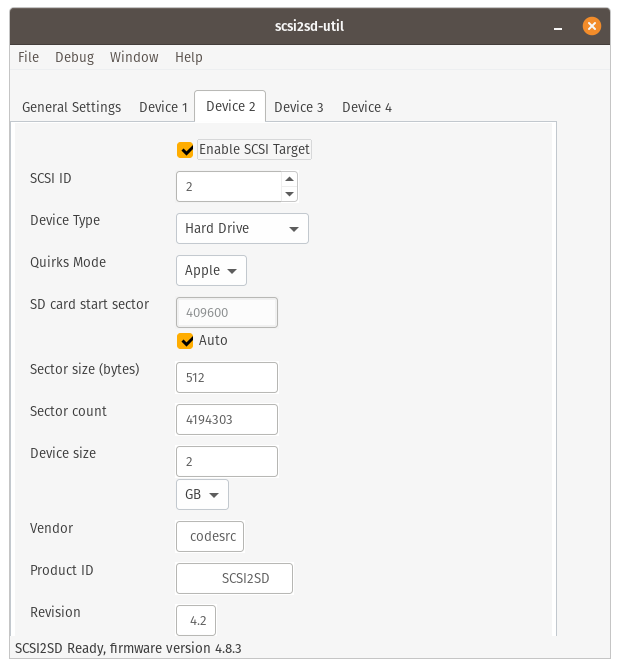Open the Quirks Mode Apple dropdown

pyautogui.click(x=211, y=271)
